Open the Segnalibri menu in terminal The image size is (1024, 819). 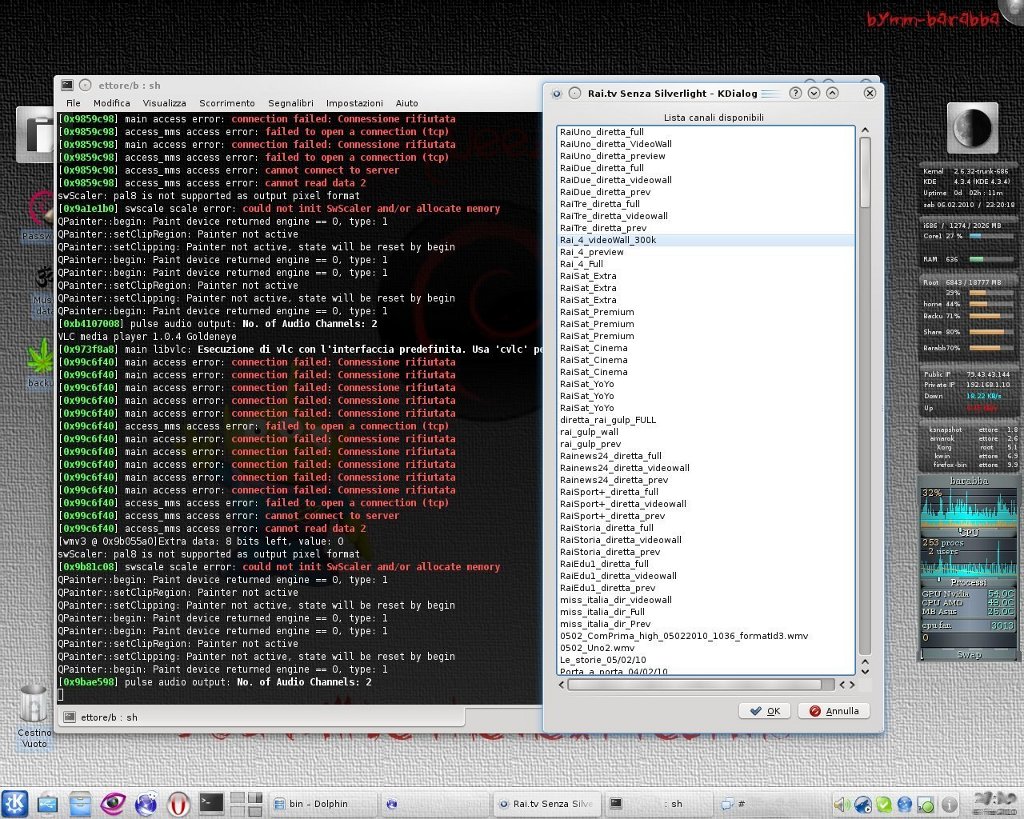pyautogui.click(x=290, y=103)
